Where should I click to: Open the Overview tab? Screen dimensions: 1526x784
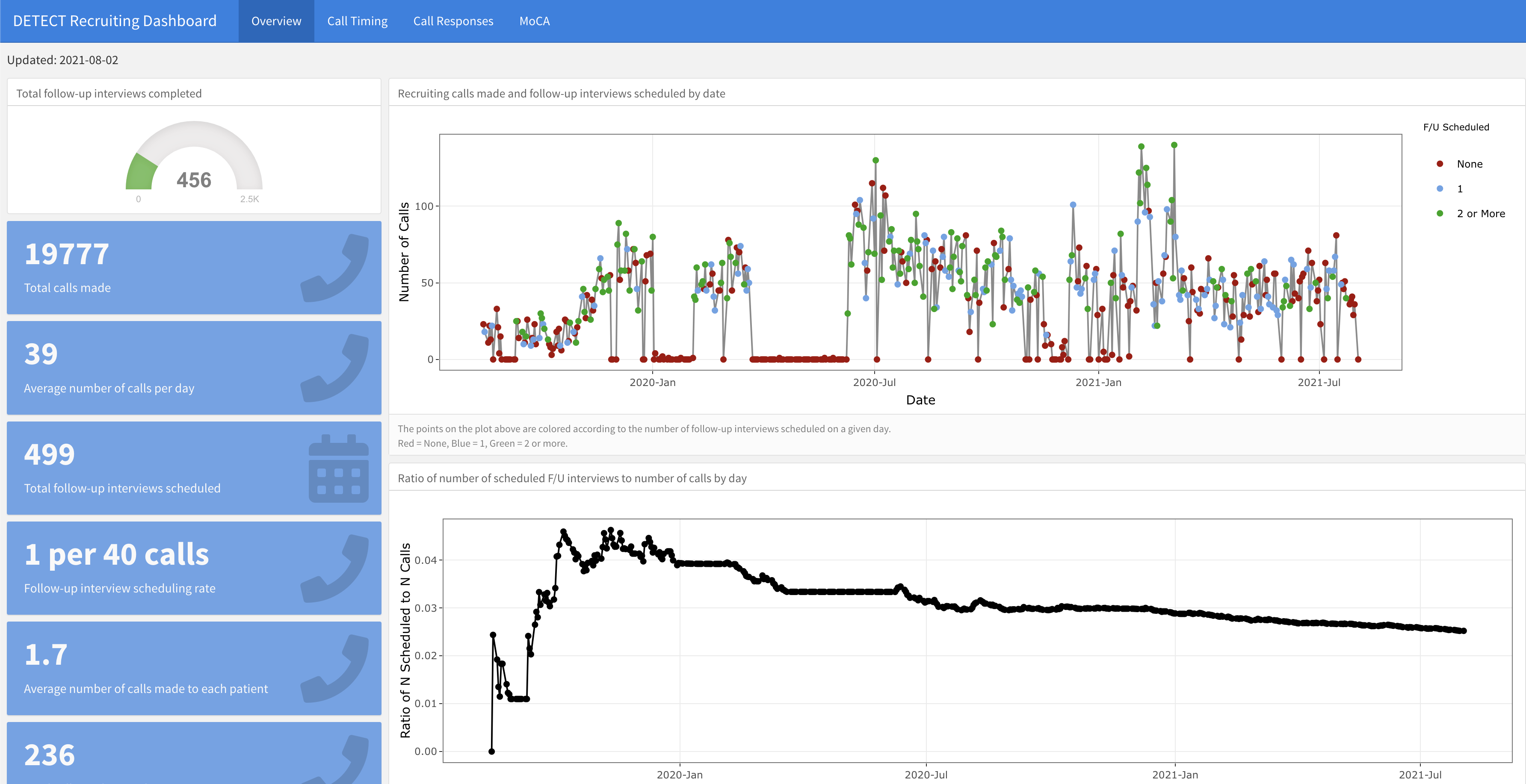(x=276, y=21)
